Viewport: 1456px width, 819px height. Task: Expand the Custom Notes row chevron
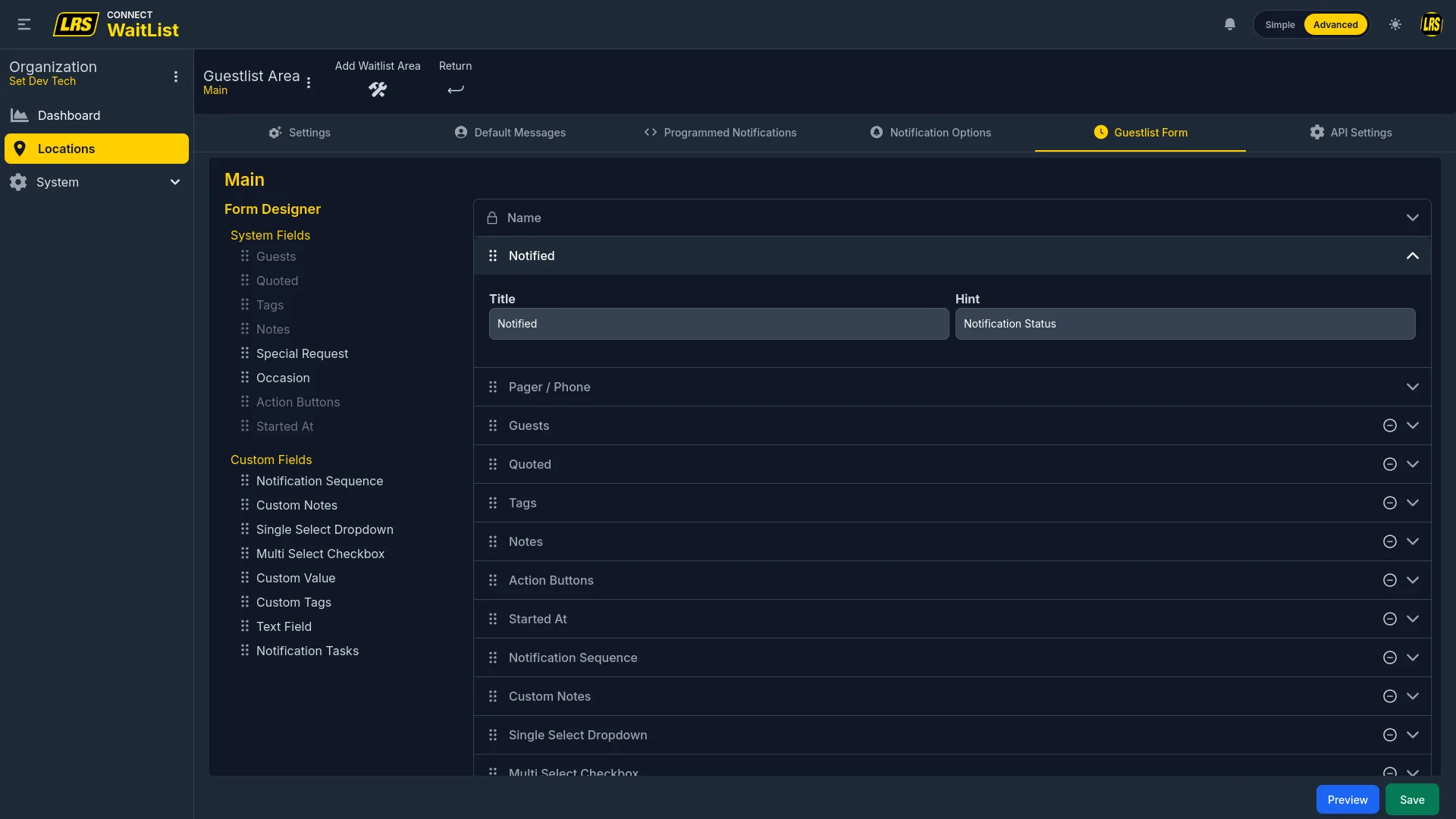[x=1413, y=696]
